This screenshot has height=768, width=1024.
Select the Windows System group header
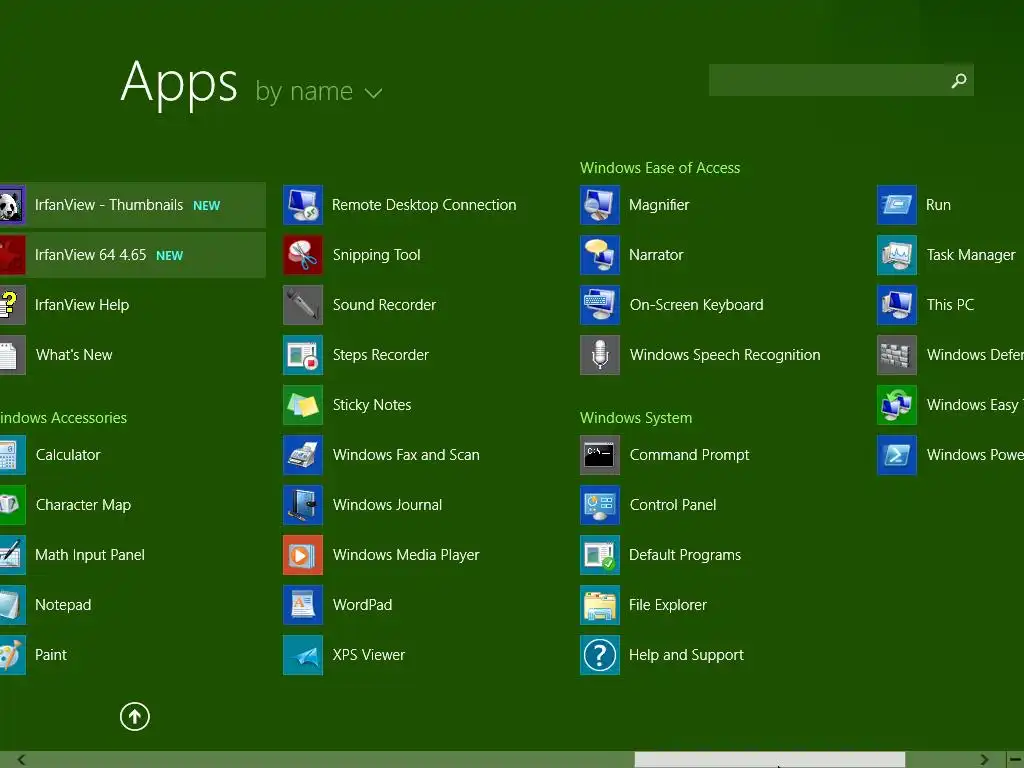635,418
